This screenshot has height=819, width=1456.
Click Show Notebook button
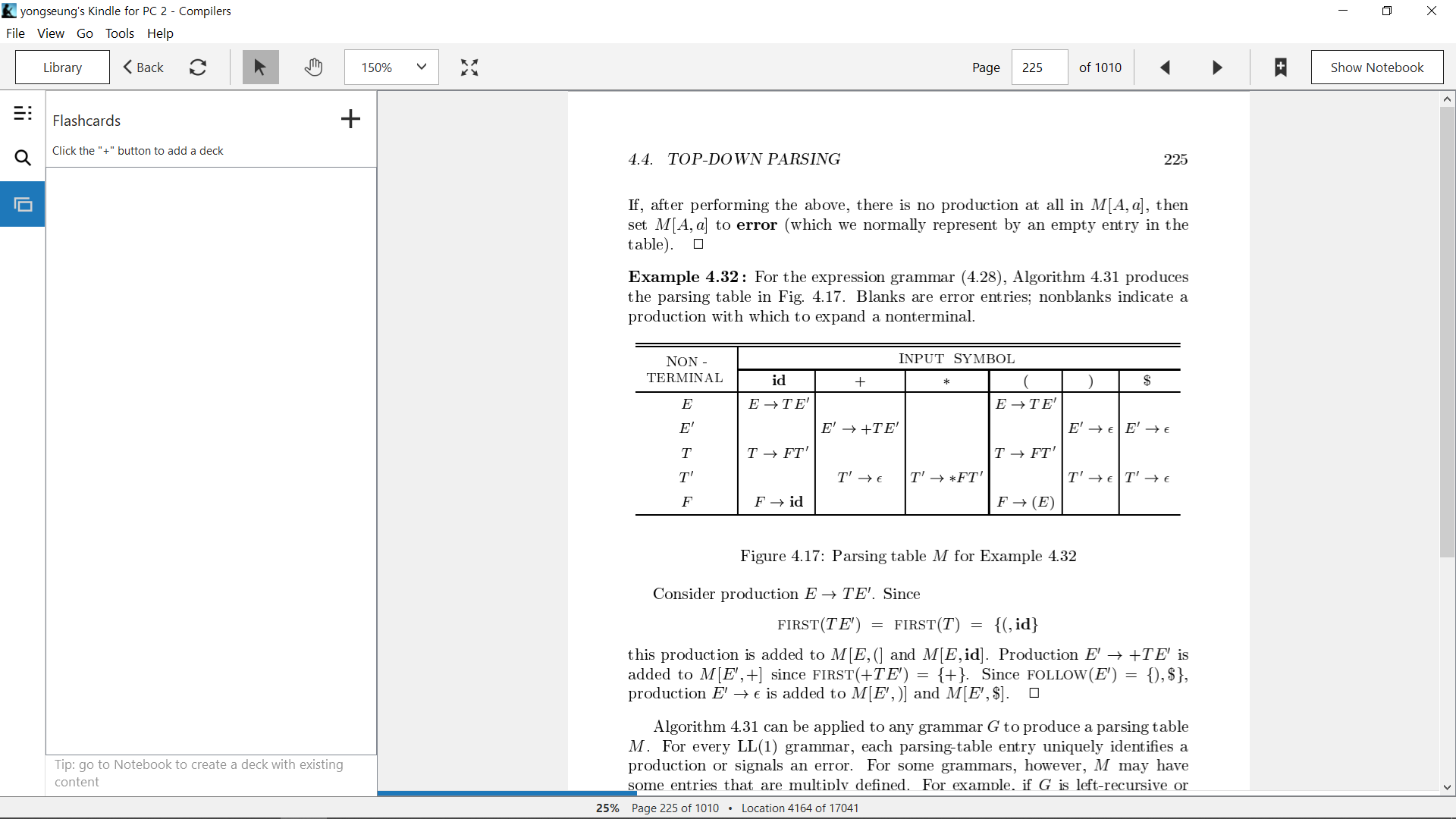(1377, 67)
